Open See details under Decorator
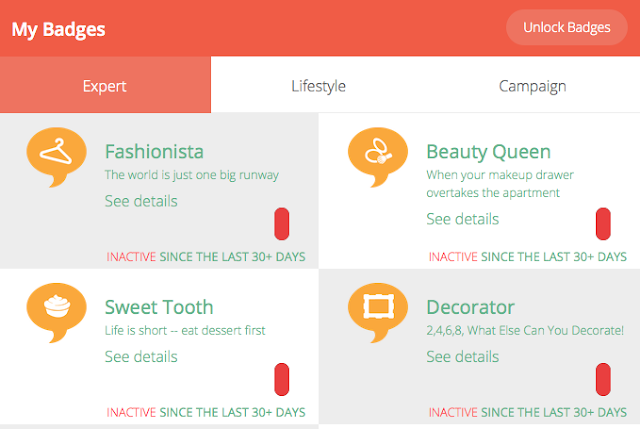Screen dimensions: 640x429 click(462, 357)
